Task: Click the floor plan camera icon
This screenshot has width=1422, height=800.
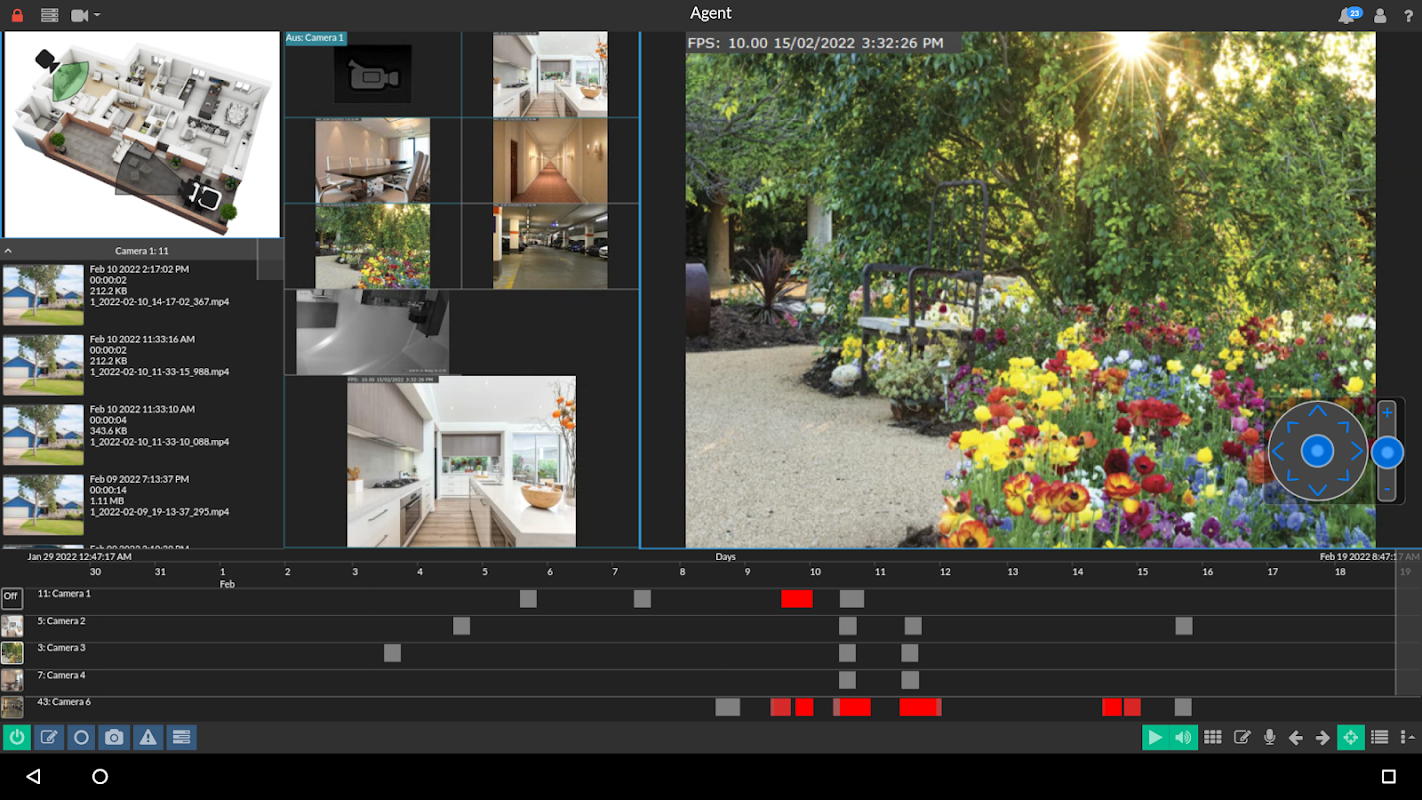Action: tap(46, 61)
